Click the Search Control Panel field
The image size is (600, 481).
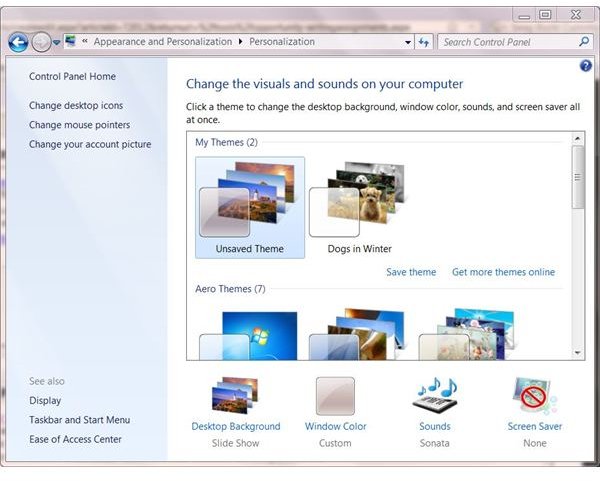point(515,42)
